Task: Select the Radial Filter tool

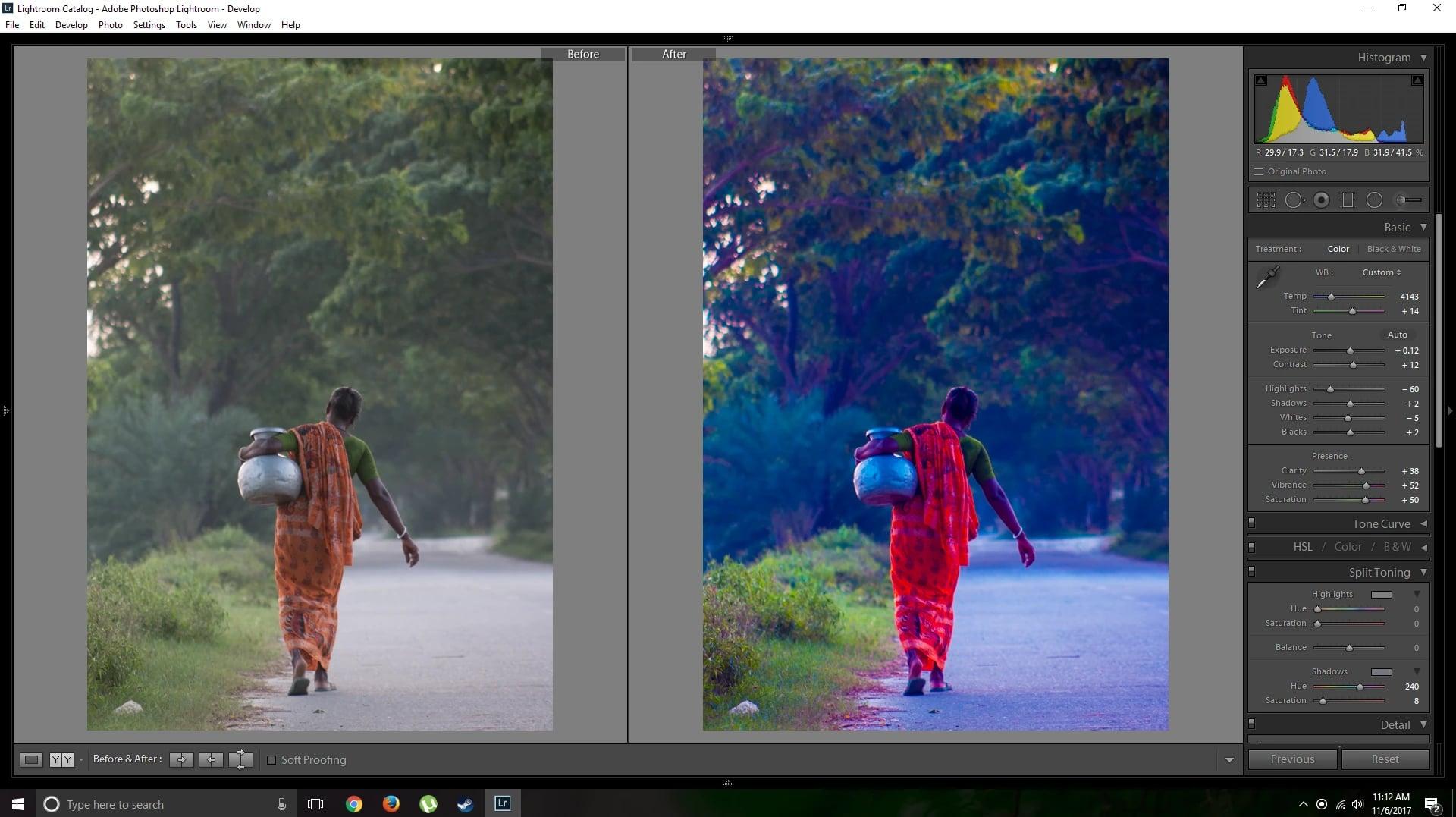Action: 1375,200
